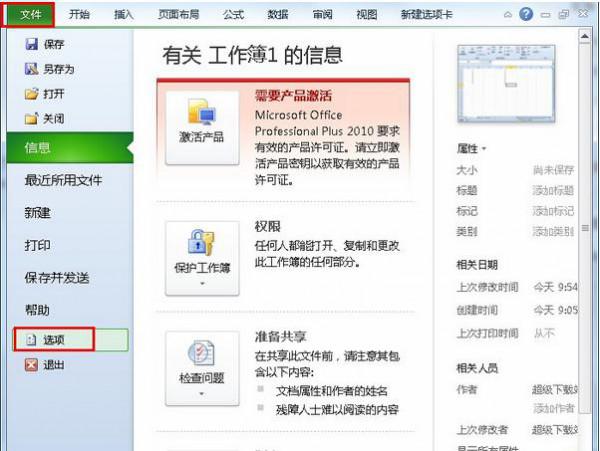Open the 保护工作簿 dropdown button
The width and height of the screenshot is (600, 451).
(202, 258)
